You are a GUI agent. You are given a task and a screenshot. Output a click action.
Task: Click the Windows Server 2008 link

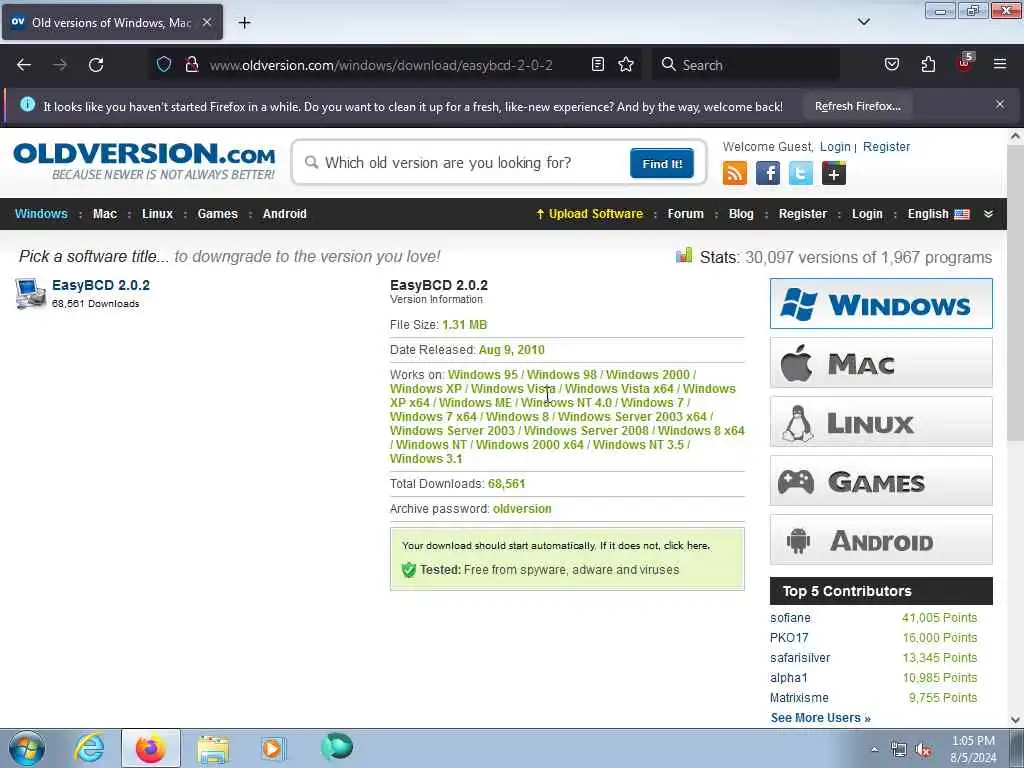point(586,430)
